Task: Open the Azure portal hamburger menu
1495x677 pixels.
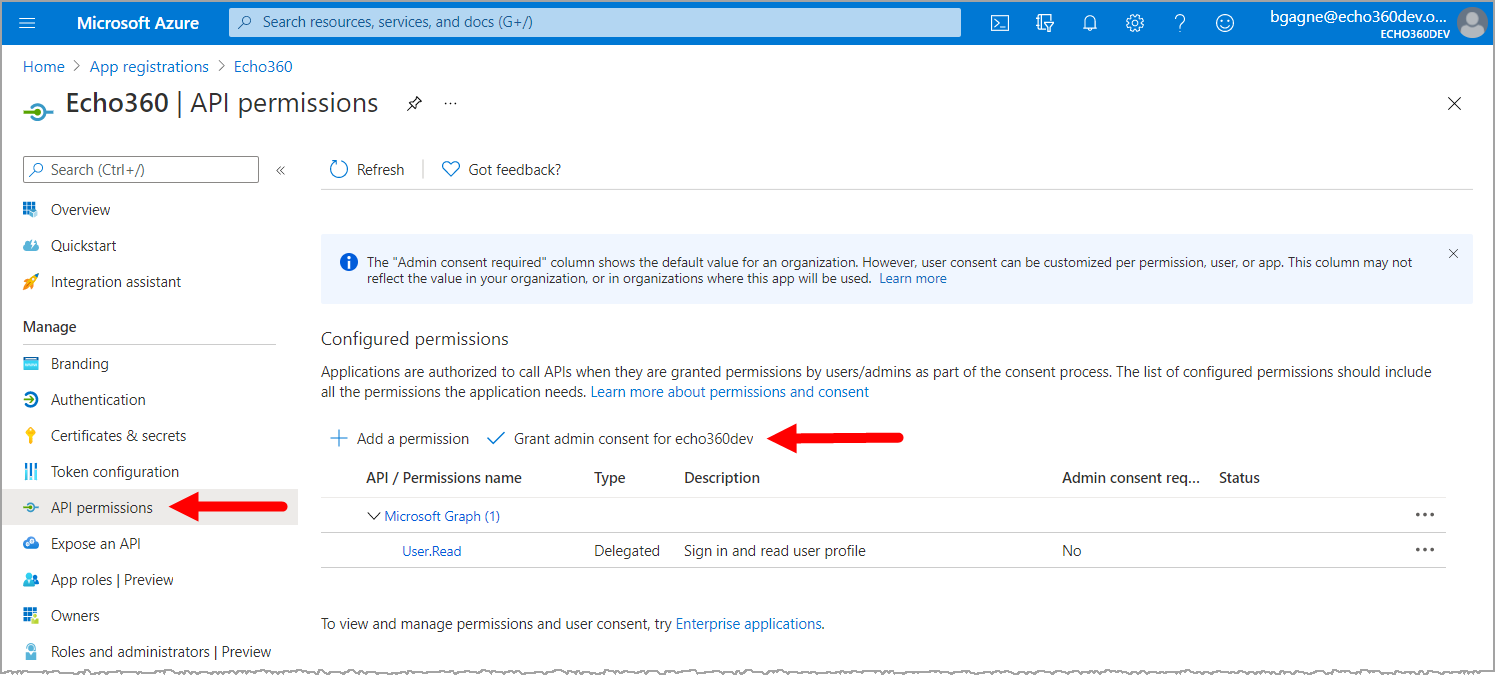Action: pyautogui.click(x=27, y=23)
